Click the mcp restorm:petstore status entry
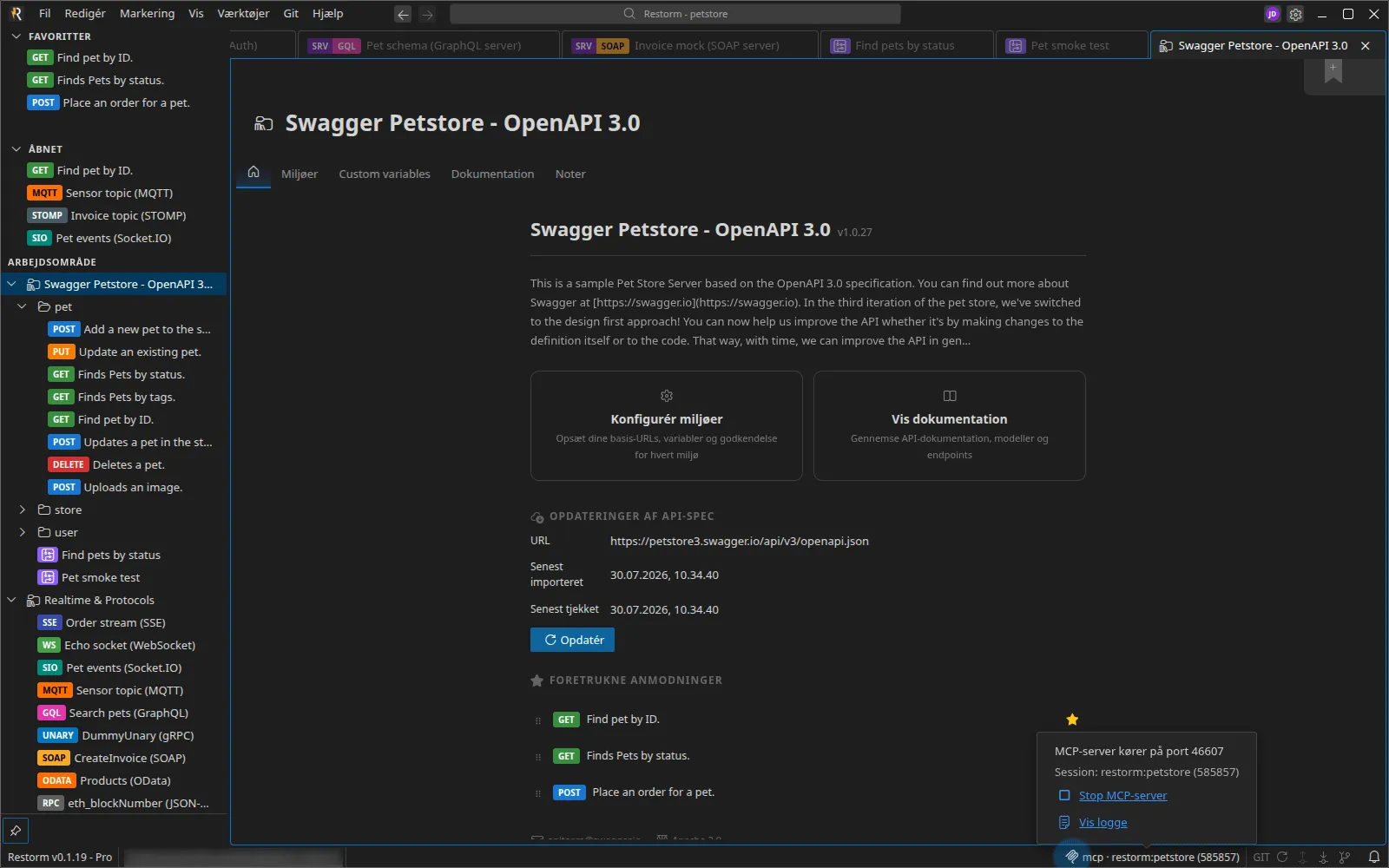 click(1152, 857)
